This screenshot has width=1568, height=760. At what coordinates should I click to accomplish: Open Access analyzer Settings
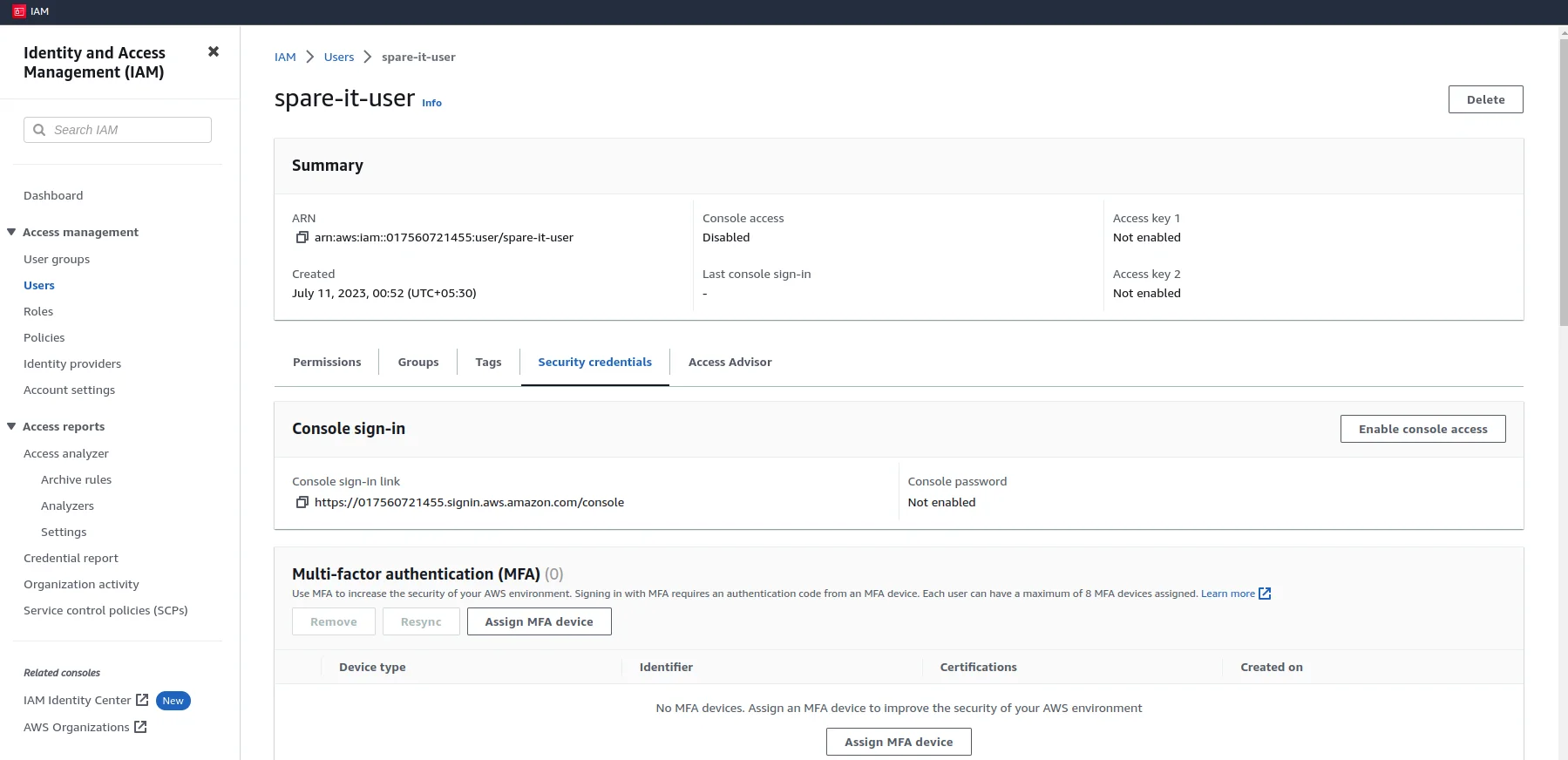tap(64, 532)
